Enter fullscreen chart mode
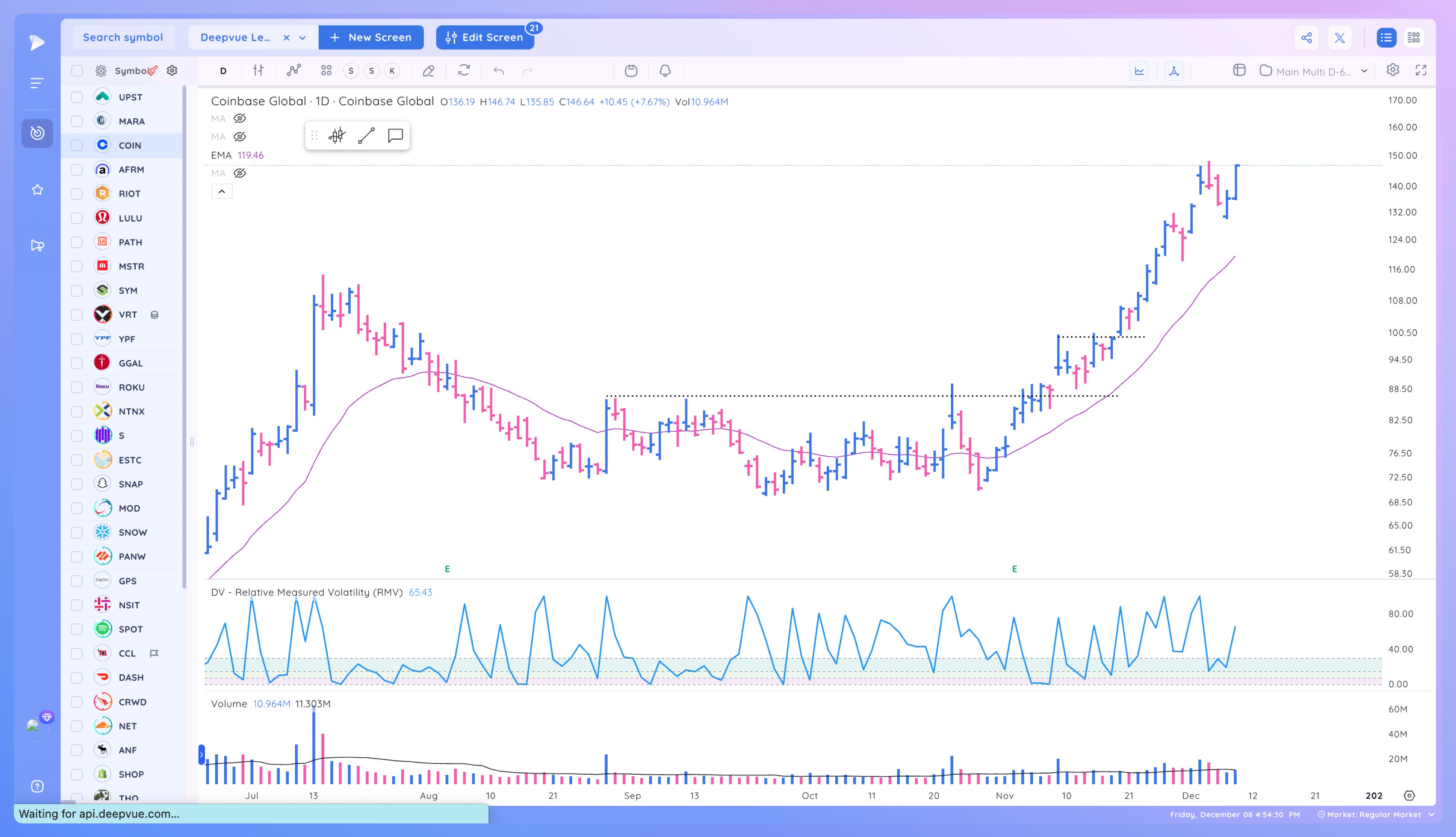The image size is (1456, 837). [1421, 70]
